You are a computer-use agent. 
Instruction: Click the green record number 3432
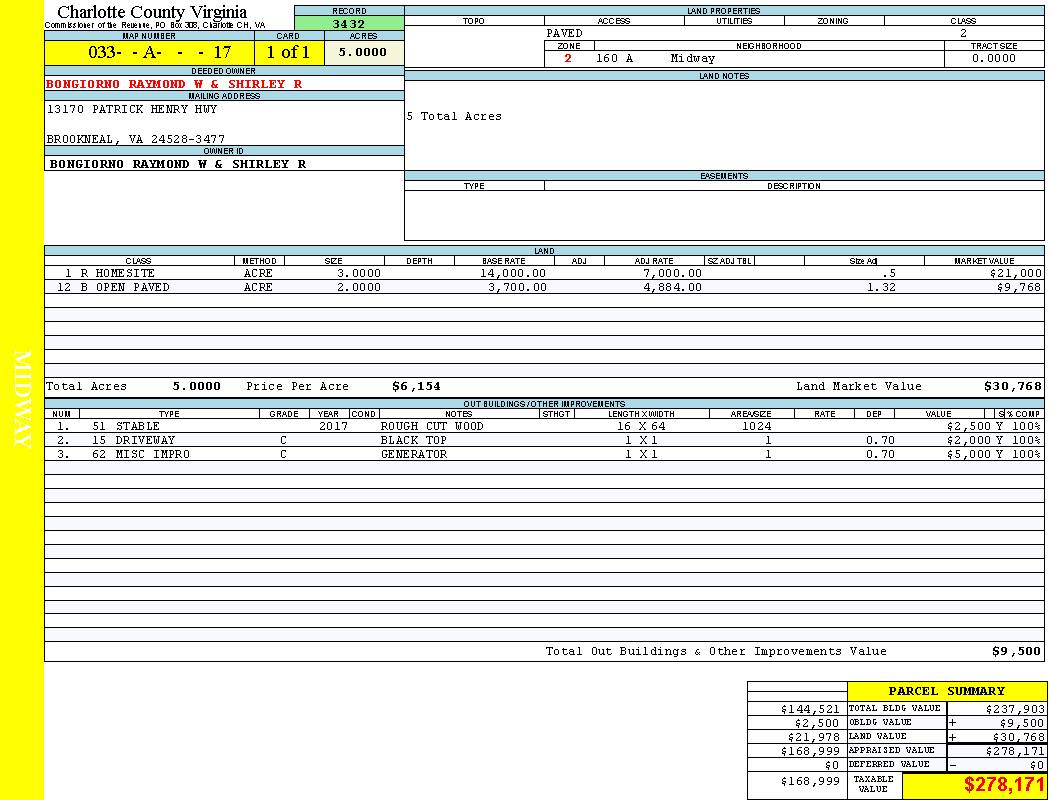tap(349, 24)
